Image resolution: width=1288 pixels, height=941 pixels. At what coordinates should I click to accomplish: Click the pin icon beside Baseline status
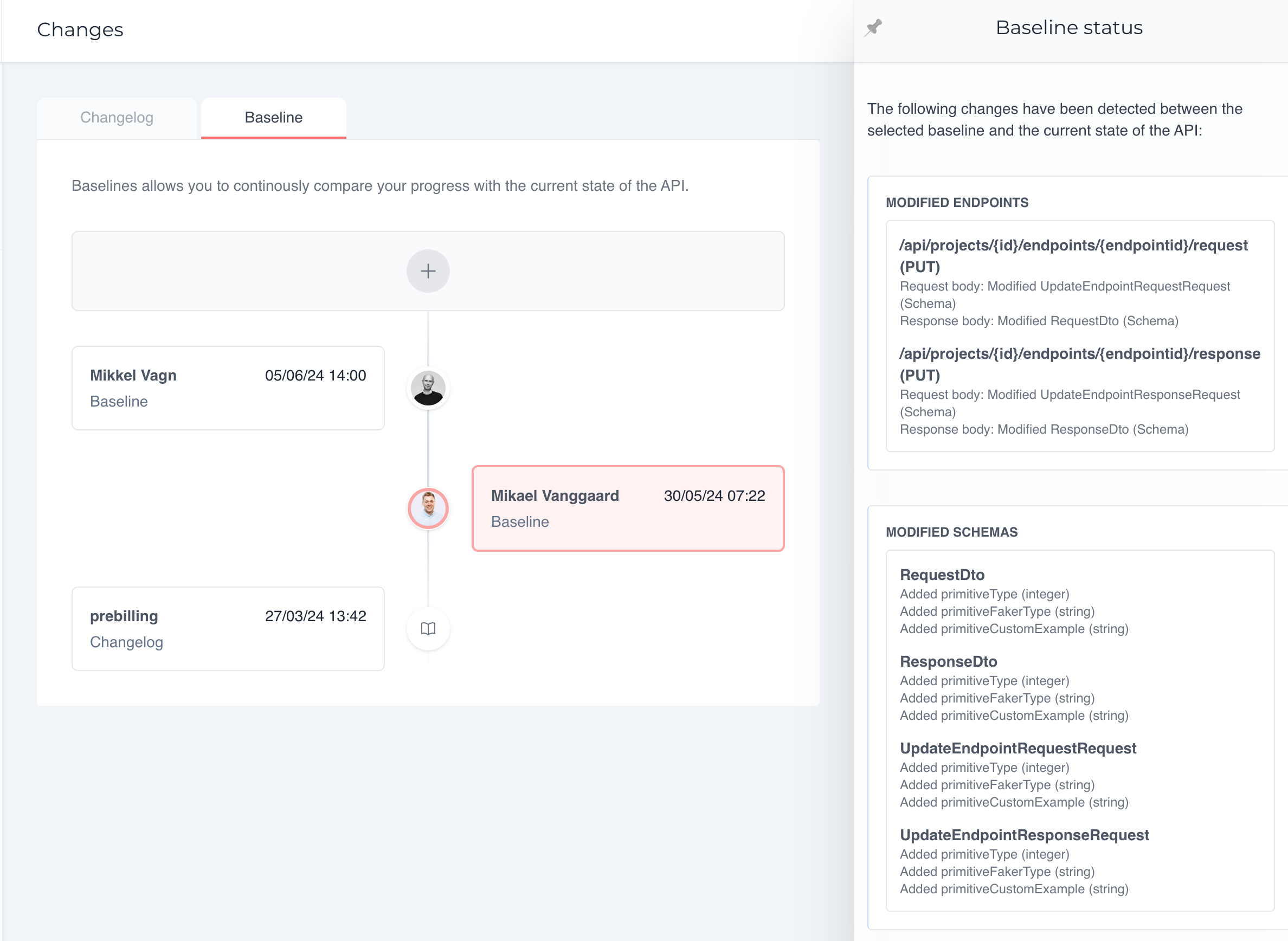(x=873, y=28)
